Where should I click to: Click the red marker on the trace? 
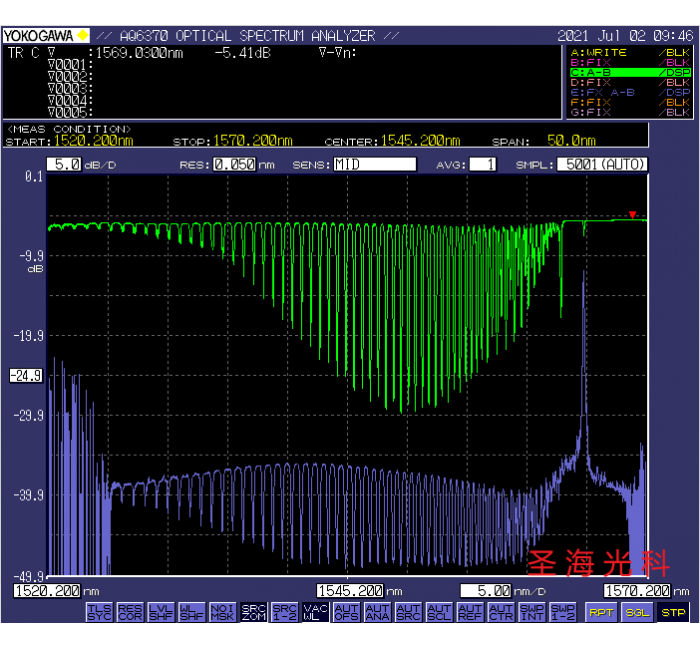pos(632,214)
